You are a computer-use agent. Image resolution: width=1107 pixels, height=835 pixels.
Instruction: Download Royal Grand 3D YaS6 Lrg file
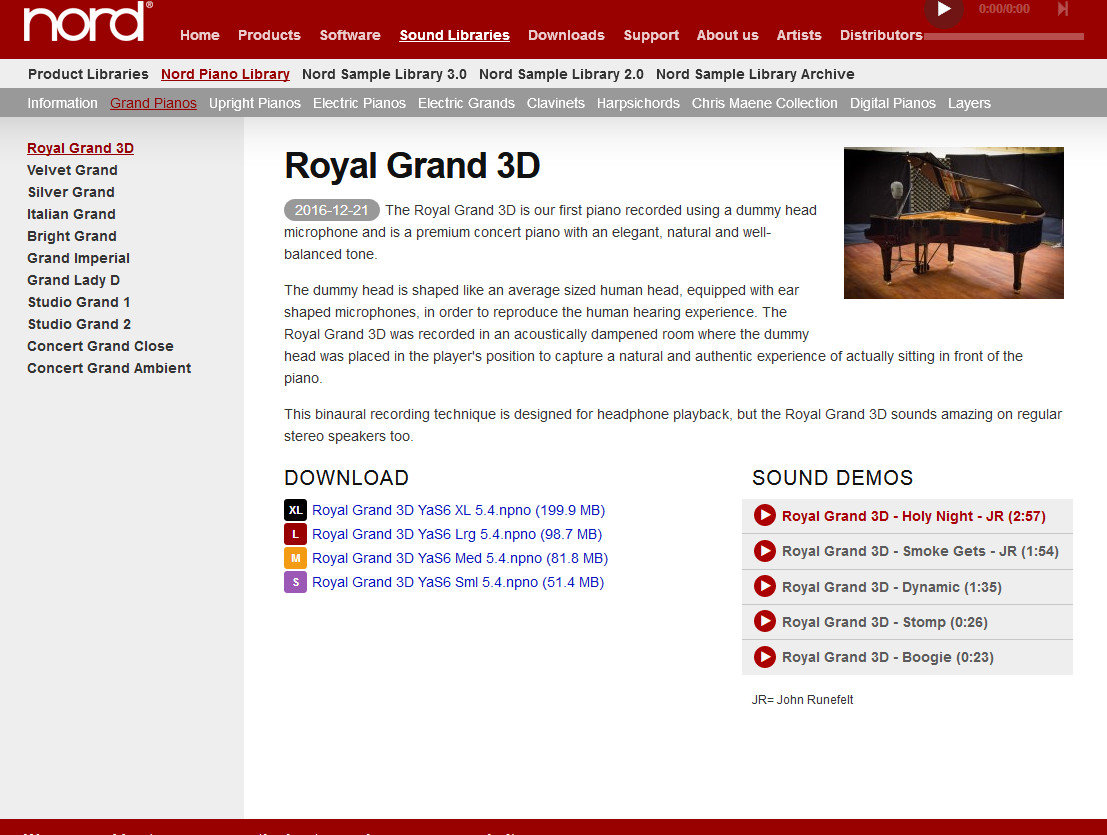point(457,534)
